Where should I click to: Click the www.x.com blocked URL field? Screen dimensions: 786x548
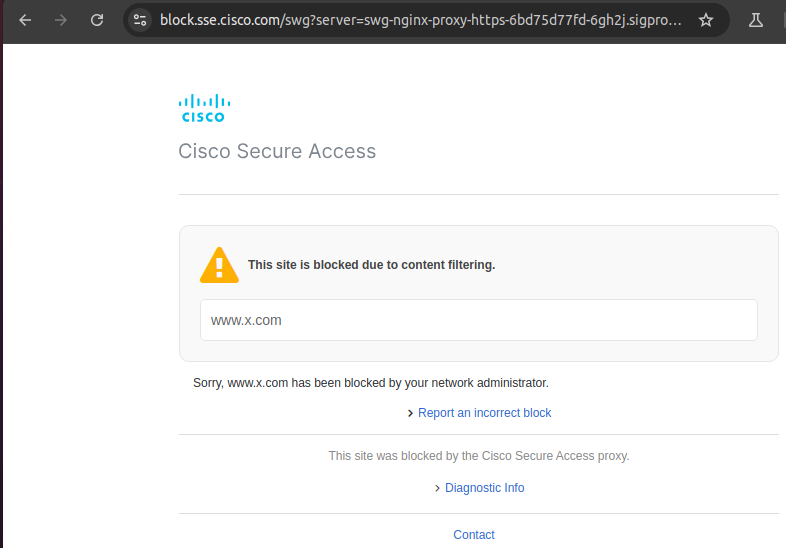pos(478,320)
